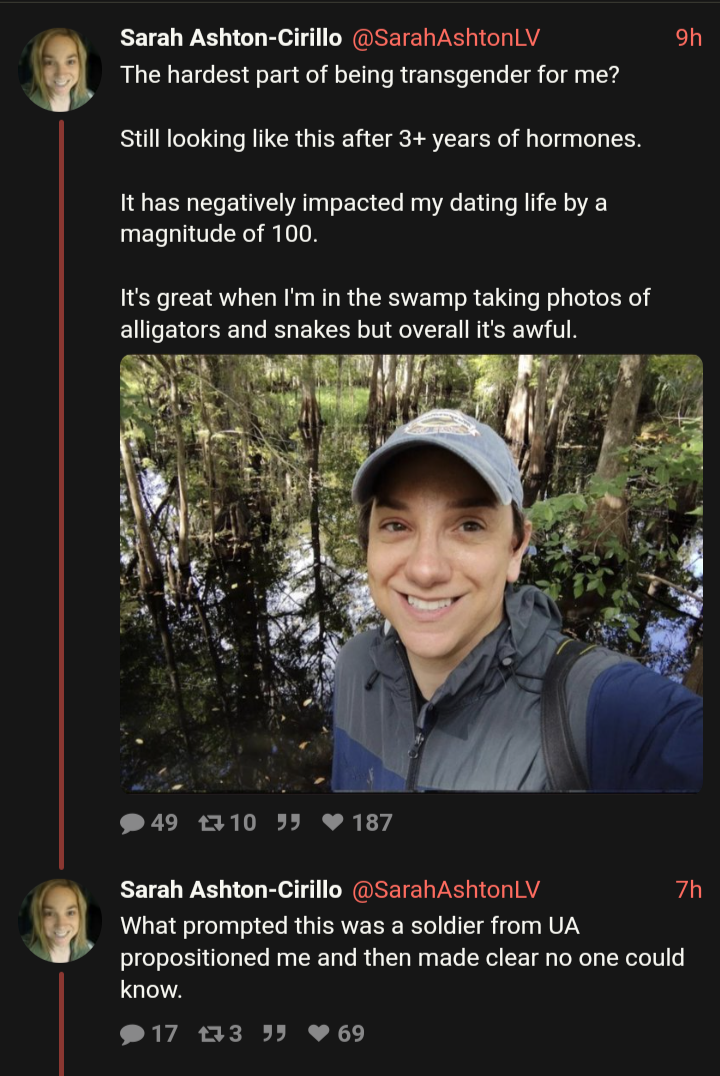This screenshot has width=720, height=1076.
Task: Click the red thread line joining the tweets
Action: pos(61,500)
